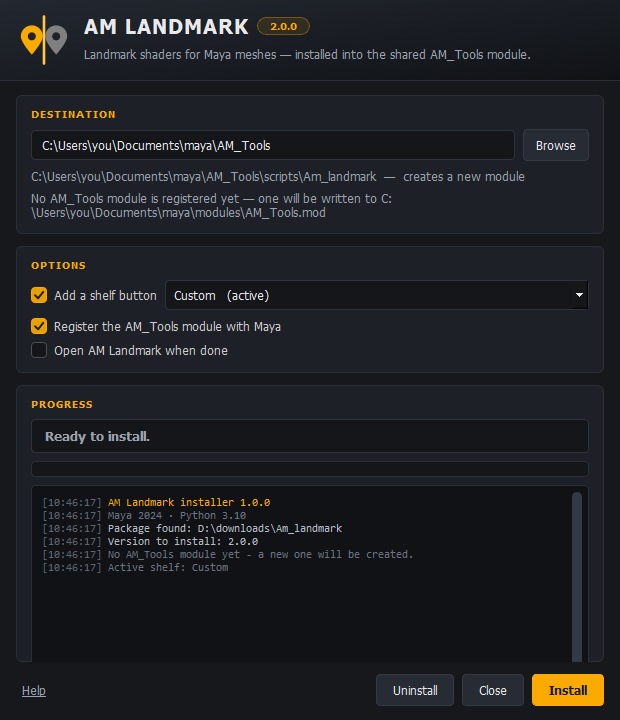Open the shelf dropdown showing Custom (active)
The width and height of the screenshot is (620, 720).
click(x=377, y=295)
